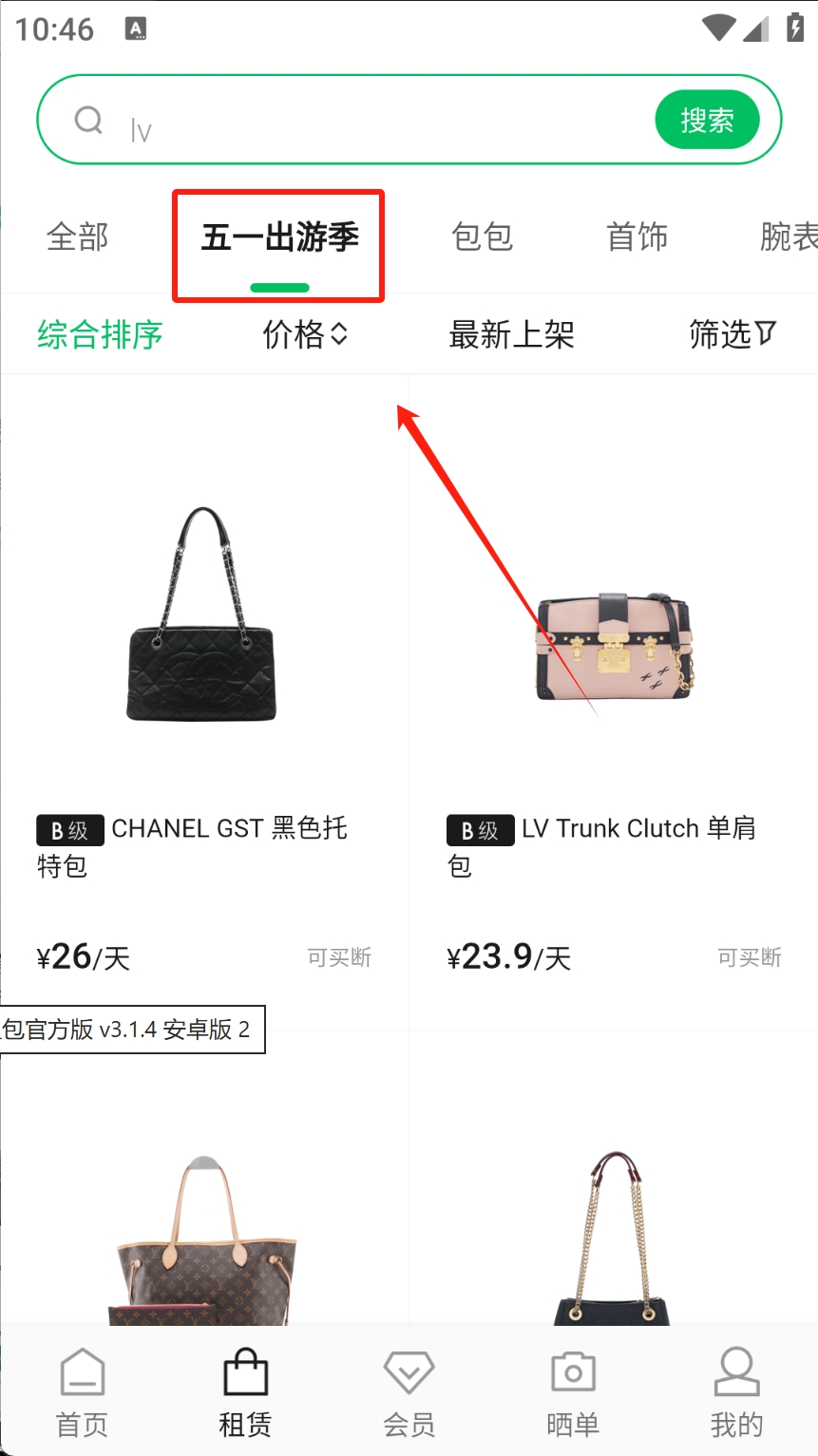Switch to the 全部 tab
Image resolution: width=818 pixels, height=1456 pixels.
pyautogui.click(x=78, y=236)
